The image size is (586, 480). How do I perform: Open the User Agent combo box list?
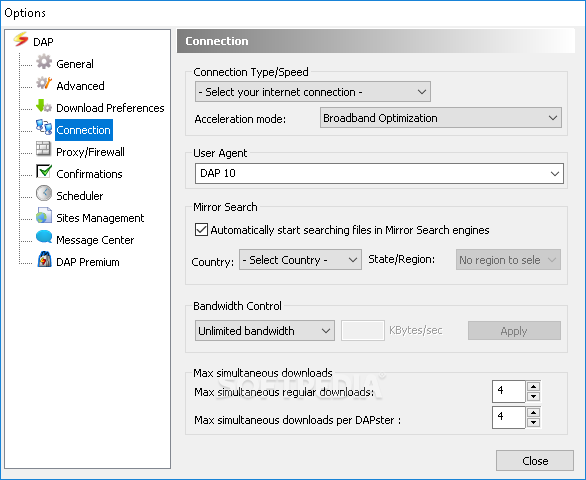click(x=555, y=173)
